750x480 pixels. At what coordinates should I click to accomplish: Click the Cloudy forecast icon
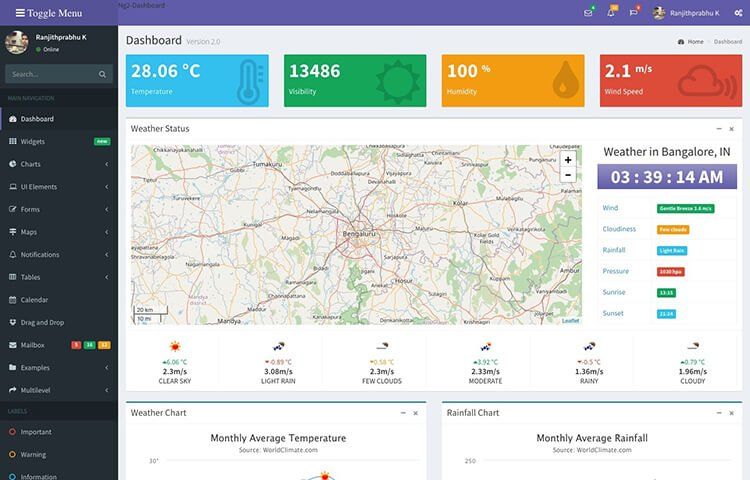(x=693, y=346)
